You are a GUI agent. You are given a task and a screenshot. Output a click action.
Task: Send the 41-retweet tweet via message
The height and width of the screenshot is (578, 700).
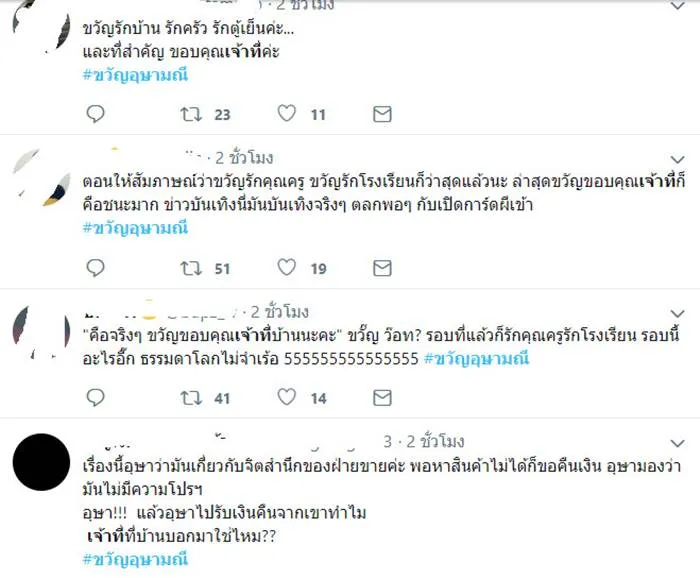pos(382,398)
